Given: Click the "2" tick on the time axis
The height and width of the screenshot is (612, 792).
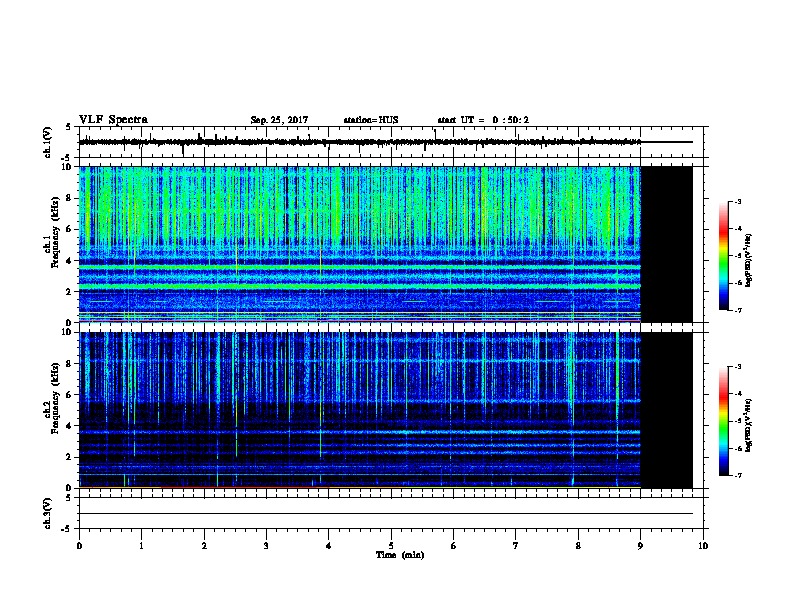Looking at the screenshot, I should click(204, 545).
